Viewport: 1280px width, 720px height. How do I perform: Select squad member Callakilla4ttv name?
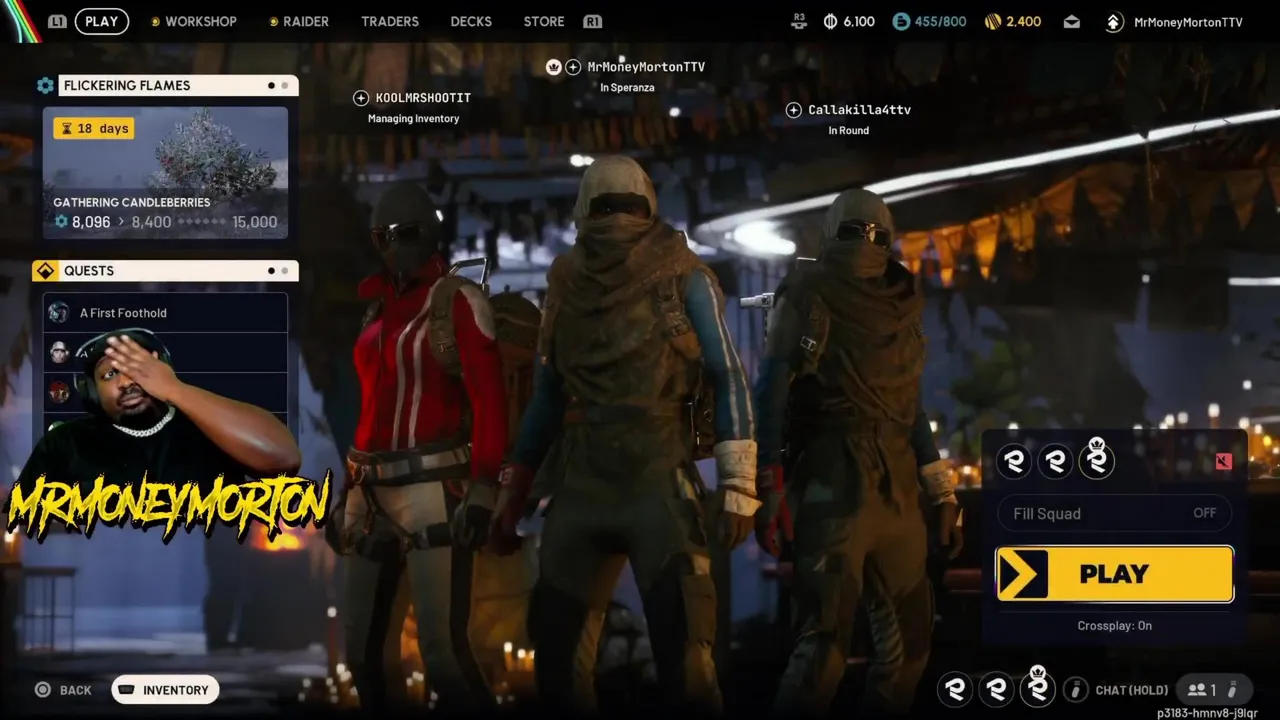pos(859,110)
